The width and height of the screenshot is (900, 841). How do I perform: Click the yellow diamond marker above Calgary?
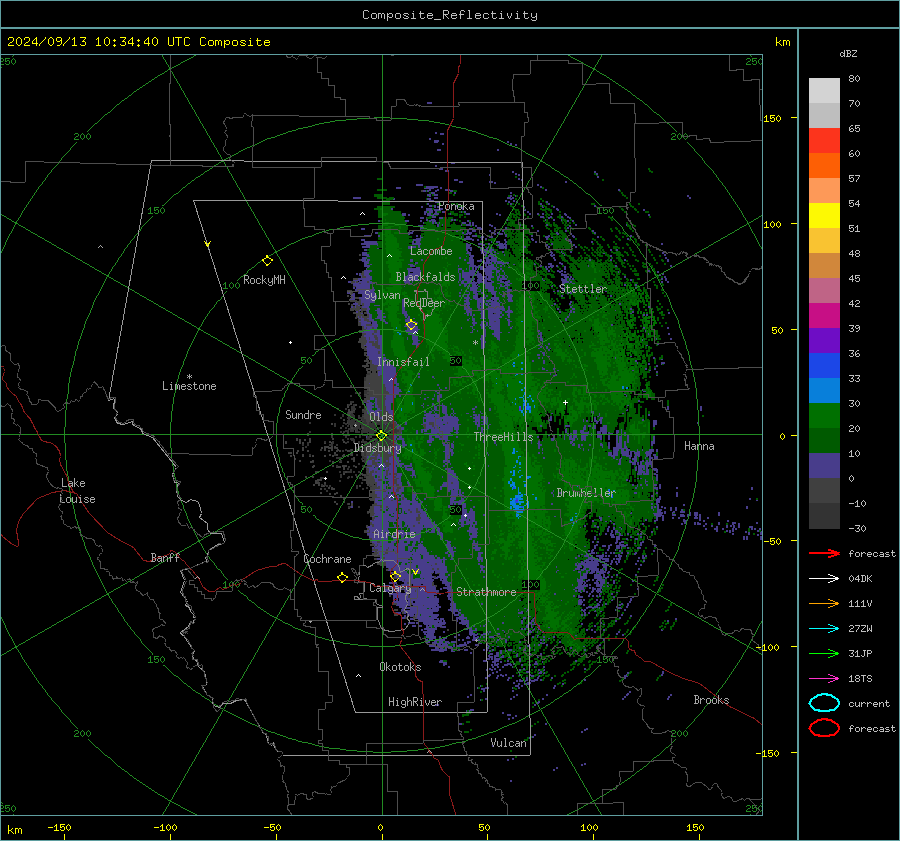[x=395, y=576]
